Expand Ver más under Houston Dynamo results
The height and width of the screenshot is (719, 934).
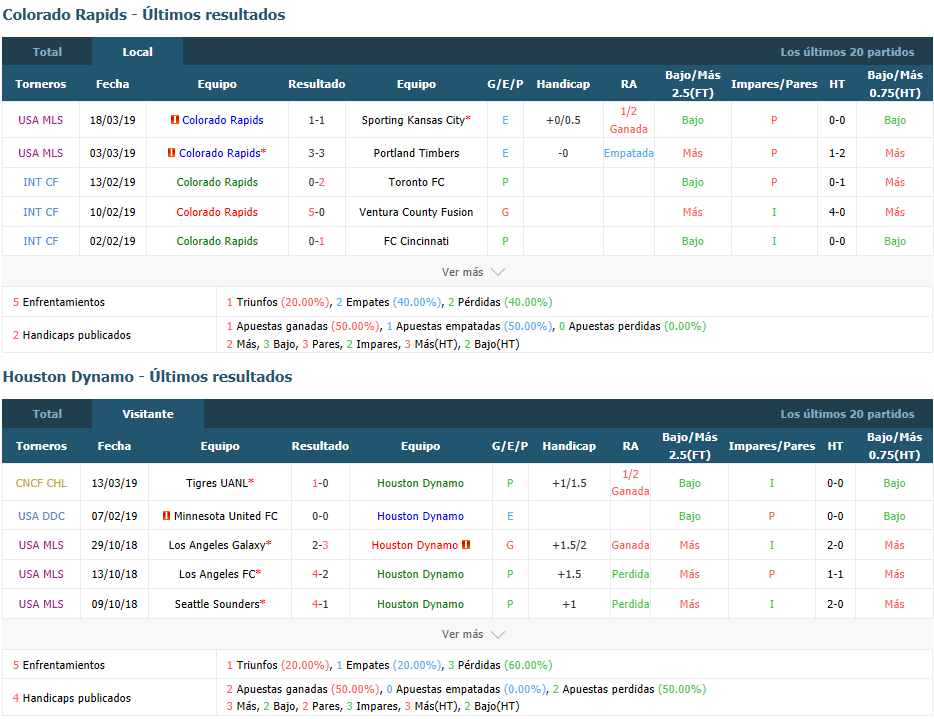click(x=473, y=634)
